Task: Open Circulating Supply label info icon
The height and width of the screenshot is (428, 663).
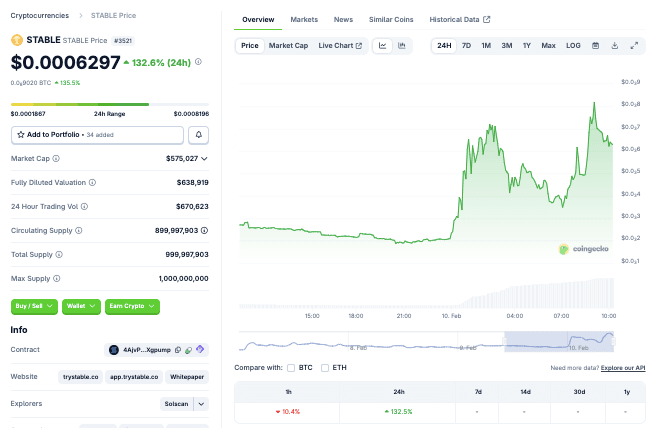Action: (79, 230)
